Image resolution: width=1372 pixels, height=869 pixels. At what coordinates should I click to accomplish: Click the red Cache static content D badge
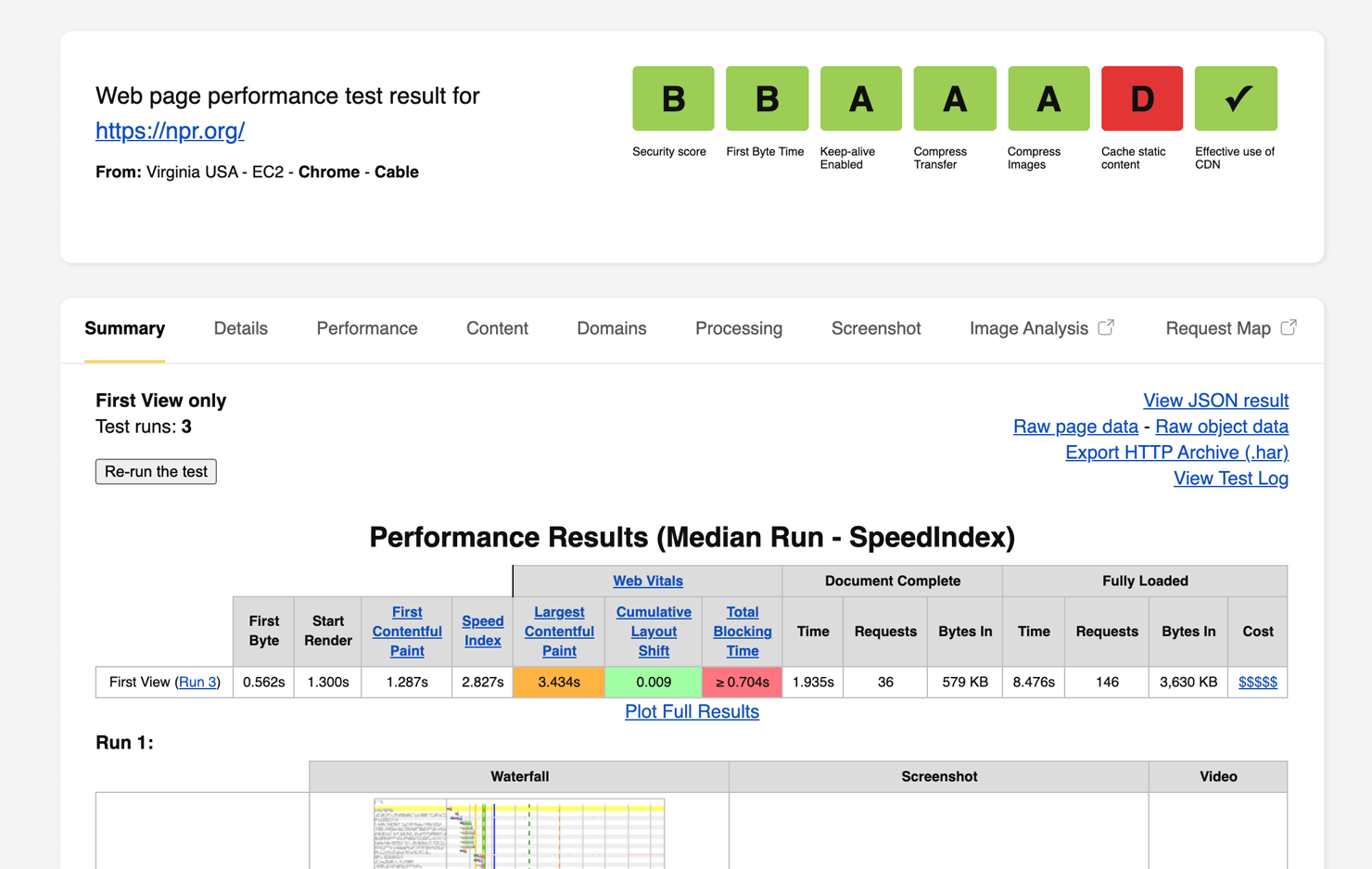(x=1141, y=98)
